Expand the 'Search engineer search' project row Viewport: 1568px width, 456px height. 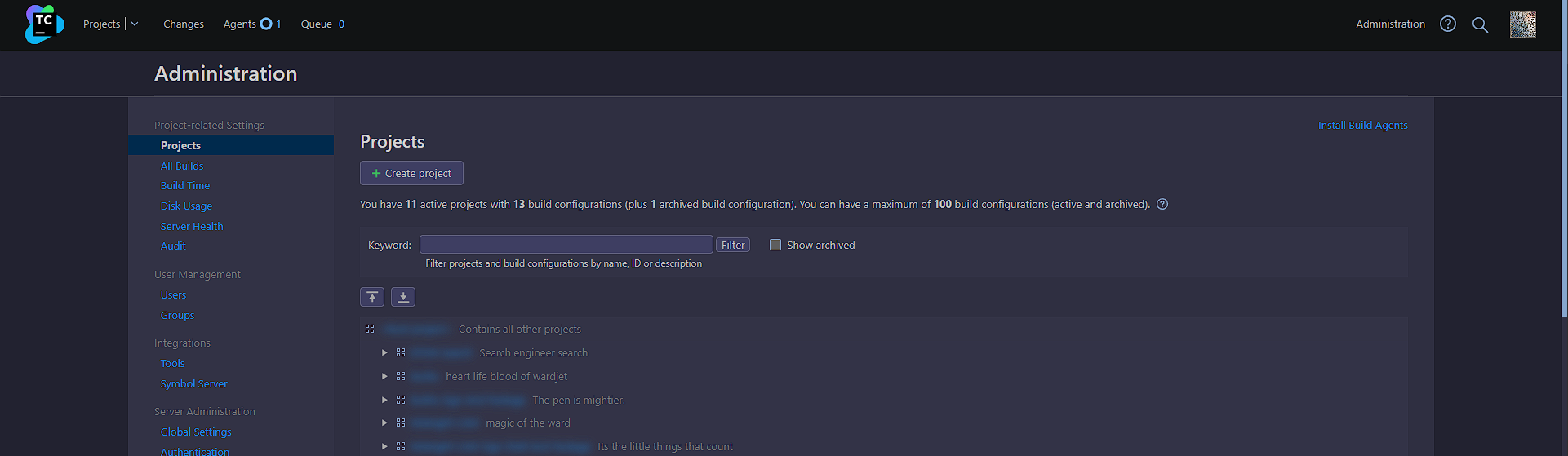click(384, 352)
